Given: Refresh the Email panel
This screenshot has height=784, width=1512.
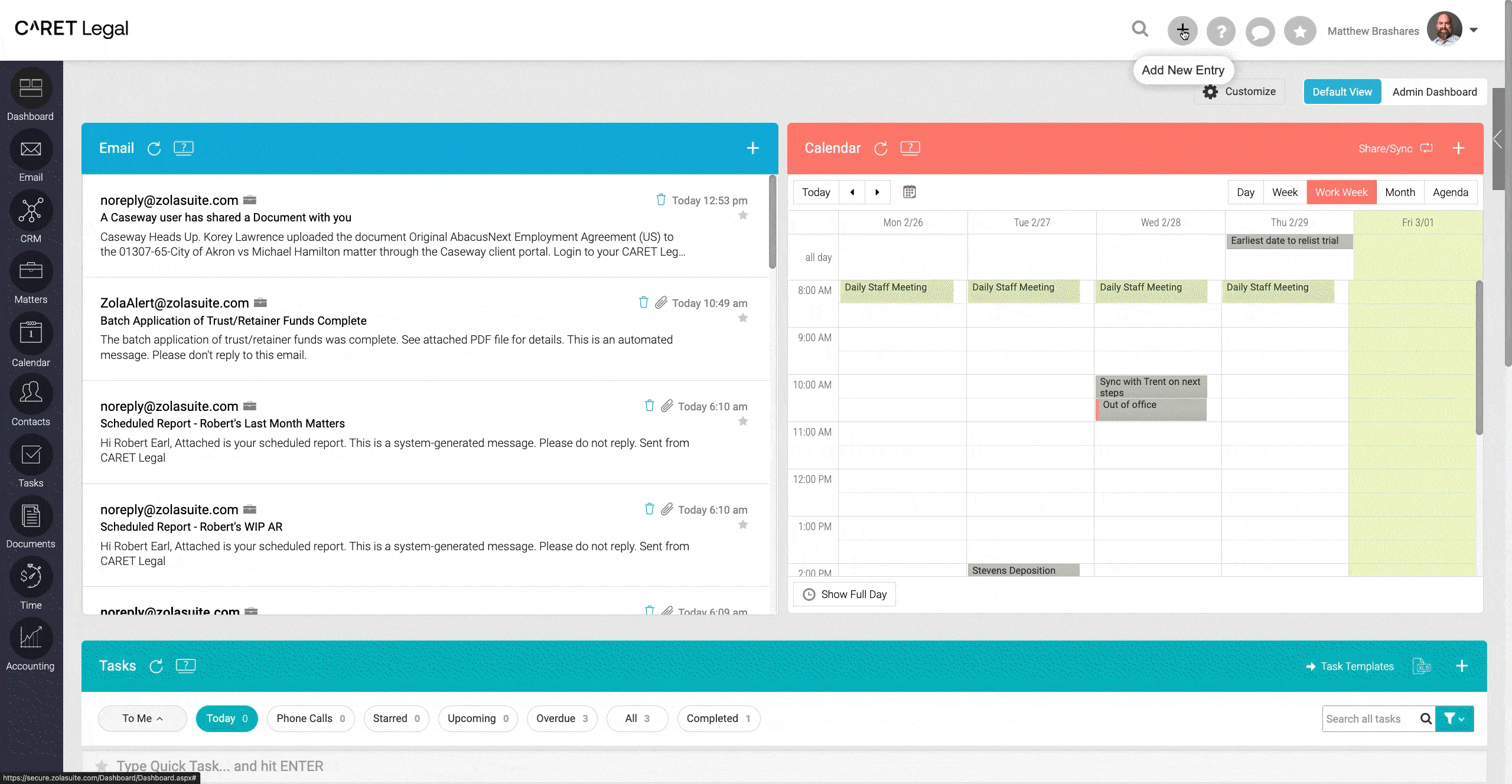Looking at the screenshot, I should (155, 148).
